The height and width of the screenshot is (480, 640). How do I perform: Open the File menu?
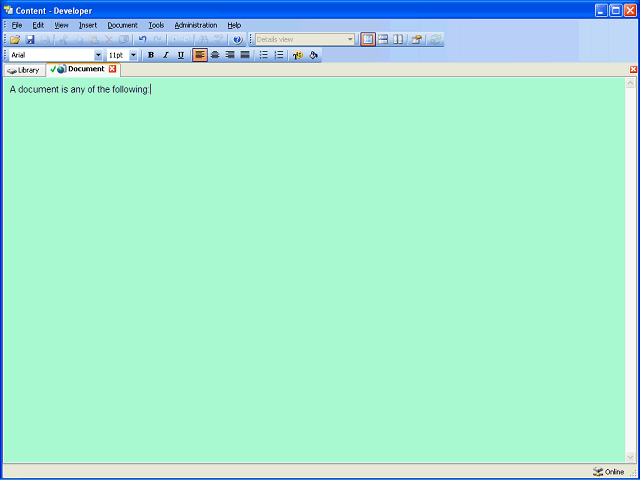(x=17, y=25)
